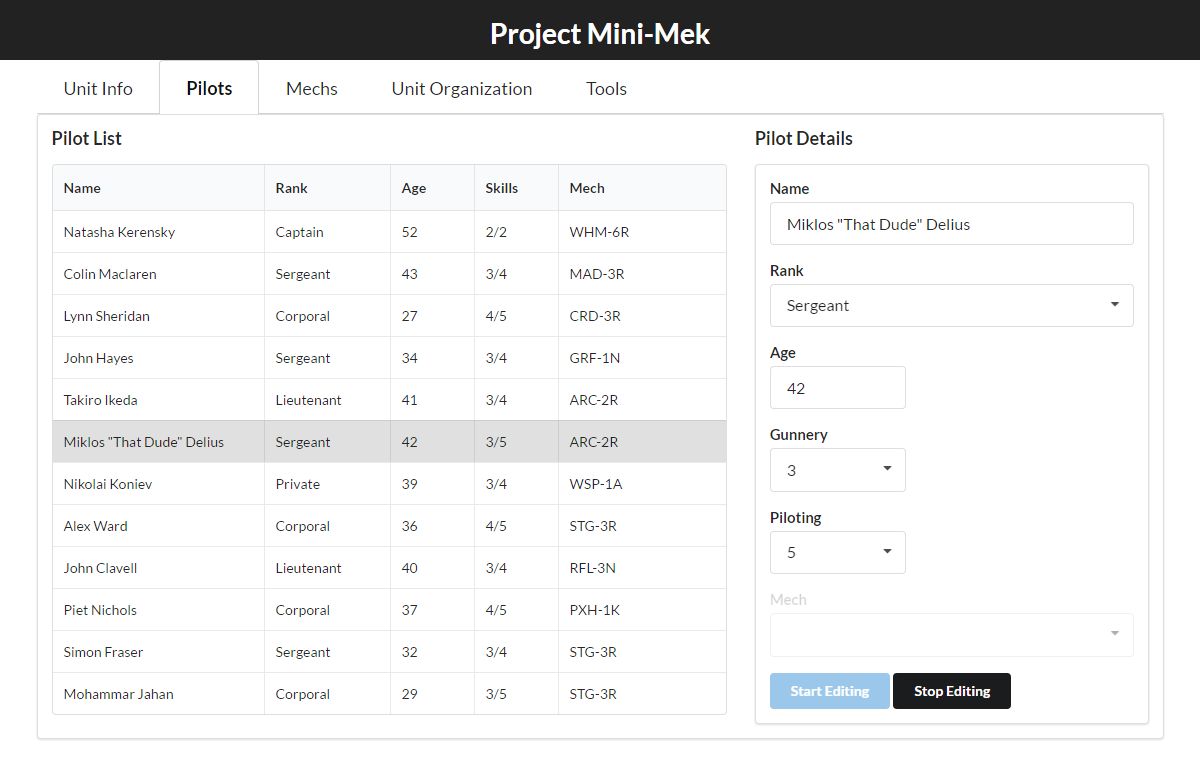Click the MAD-3R mech cell
This screenshot has width=1200, height=760.
(x=643, y=274)
